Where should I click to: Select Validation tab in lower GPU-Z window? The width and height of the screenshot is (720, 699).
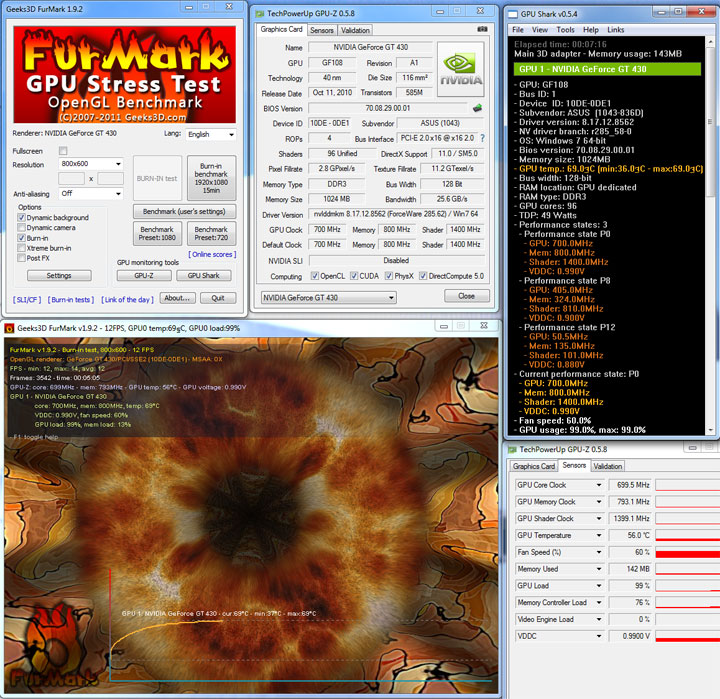point(607,466)
